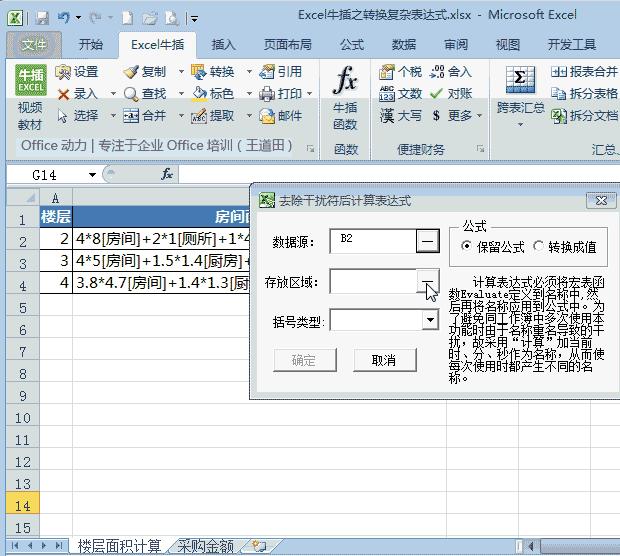
Task: Switch to the 公式 ribbon tab
Action: pyautogui.click(x=352, y=45)
